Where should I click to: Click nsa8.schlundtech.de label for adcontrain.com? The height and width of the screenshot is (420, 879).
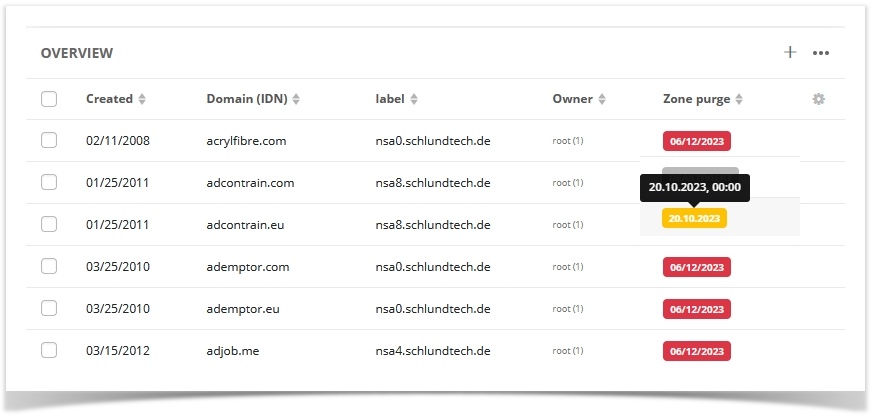coord(433,183)
